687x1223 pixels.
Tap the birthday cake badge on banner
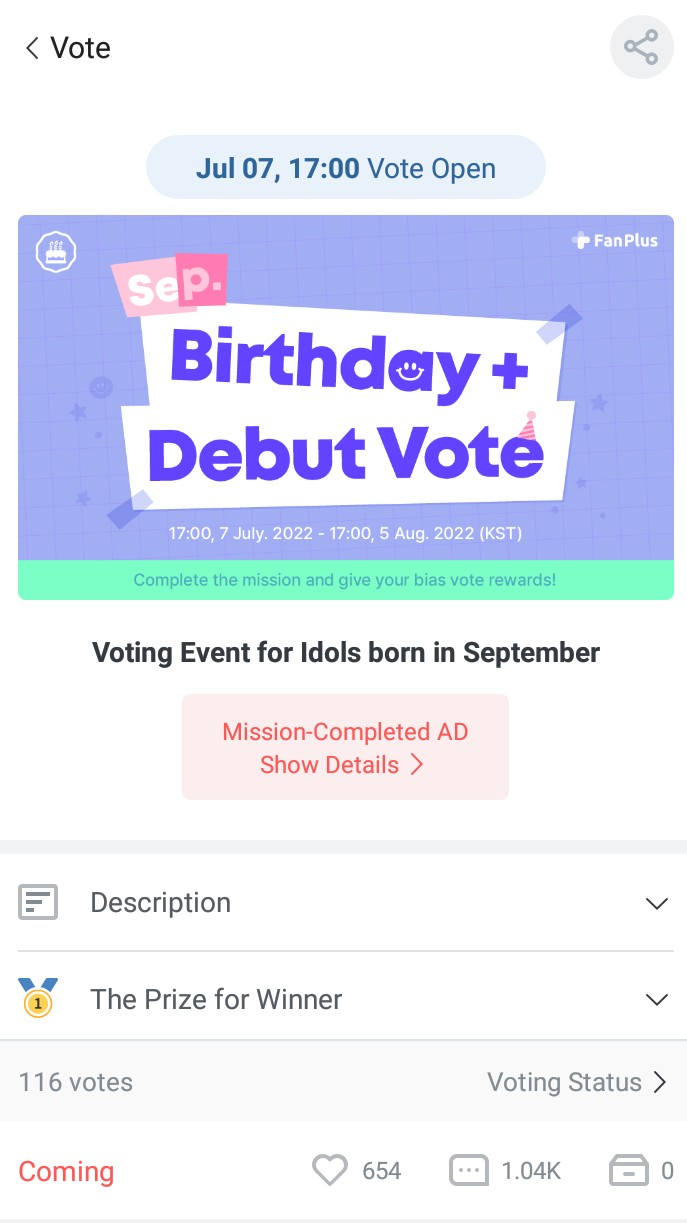pos(56,253)
